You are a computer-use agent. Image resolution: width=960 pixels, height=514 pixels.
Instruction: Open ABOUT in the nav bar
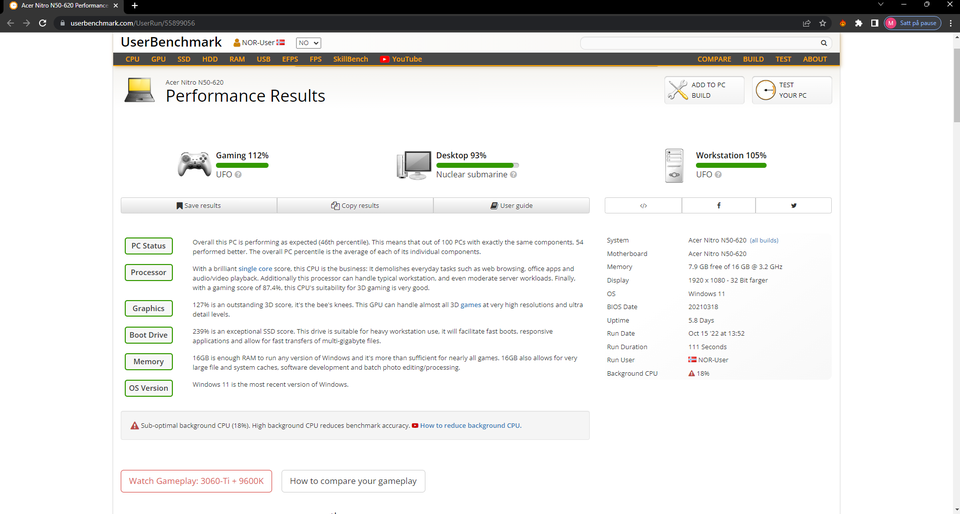pyautogui.click(x=815, y=59)
